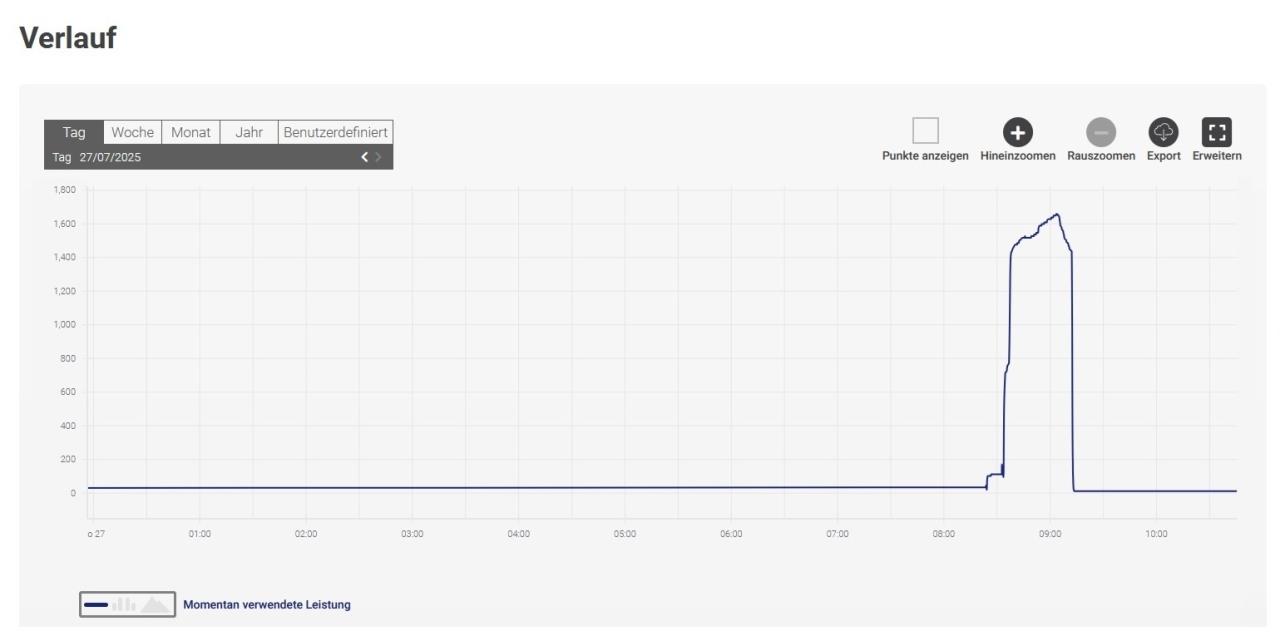Select the active Tag tab
The image size is (1280, 636).
click(x=74, y=132)
